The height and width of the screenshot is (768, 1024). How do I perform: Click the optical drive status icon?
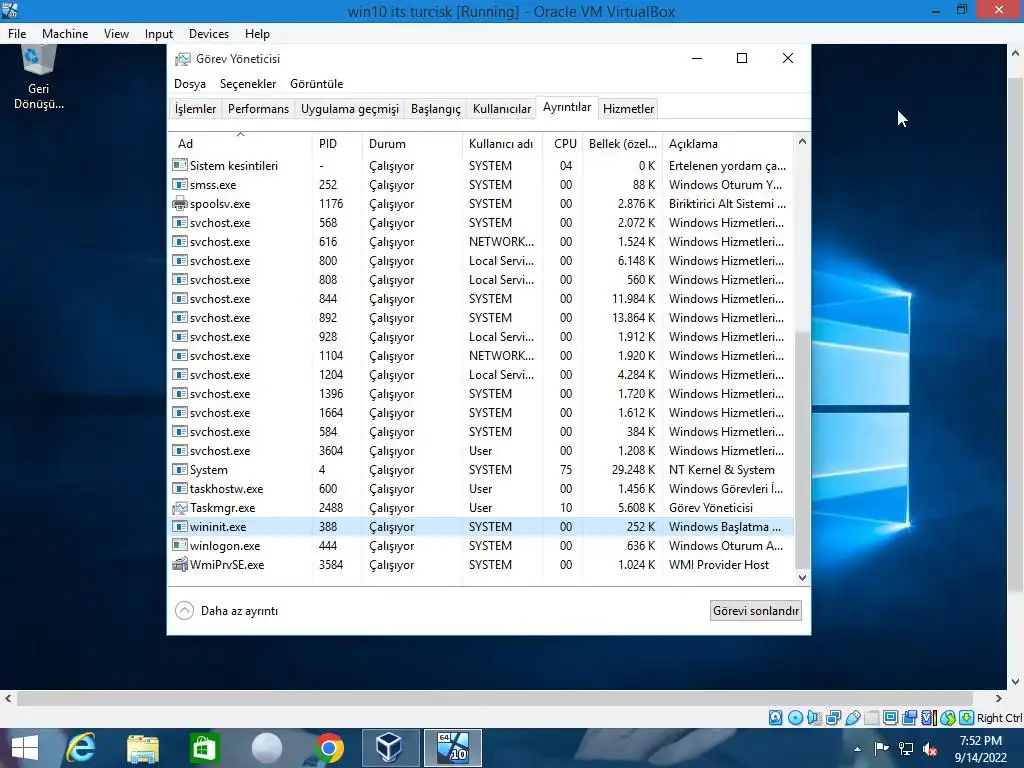pos(795,718)
